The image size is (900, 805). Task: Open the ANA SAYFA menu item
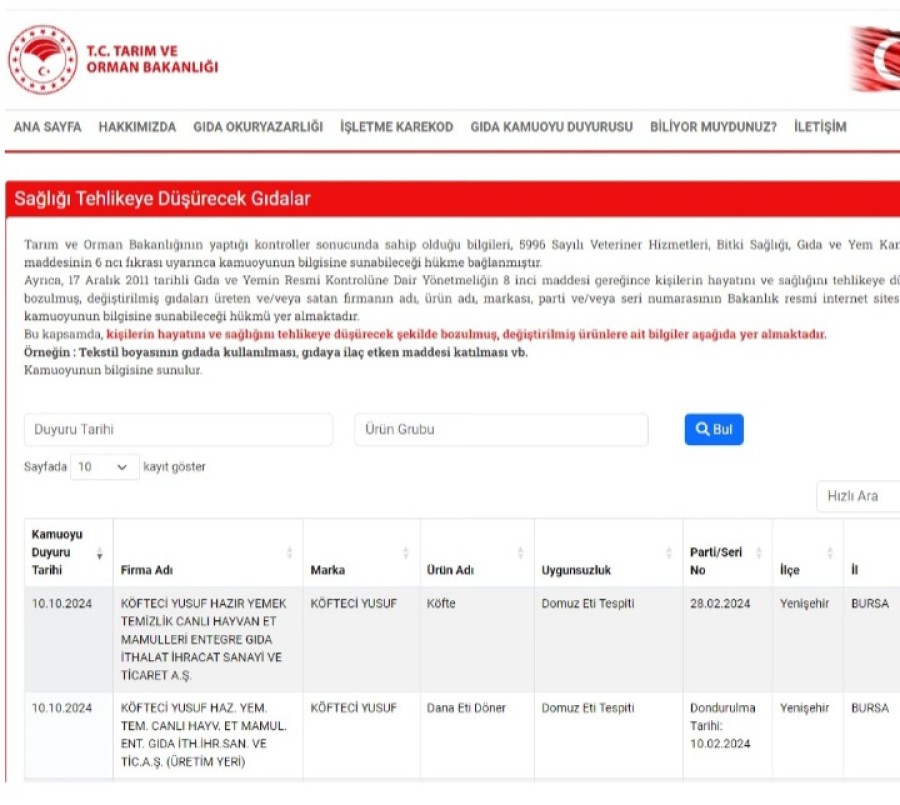point(48,127)
